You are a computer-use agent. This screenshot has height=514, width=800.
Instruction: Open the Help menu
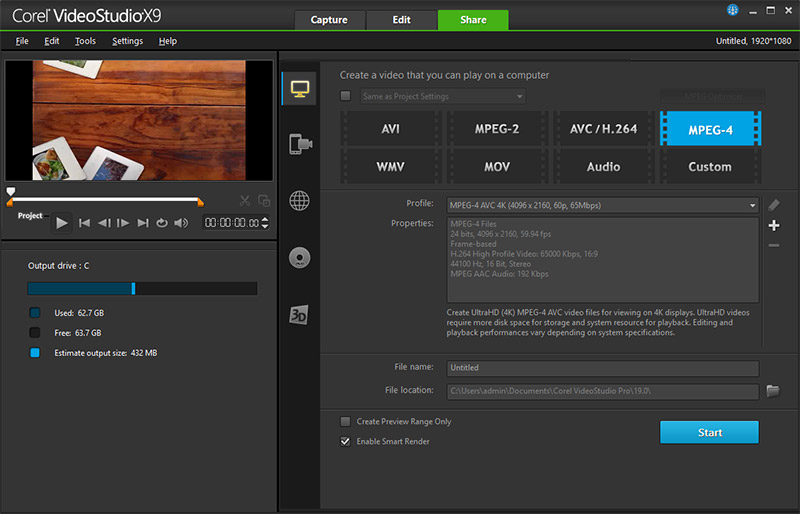167,41
